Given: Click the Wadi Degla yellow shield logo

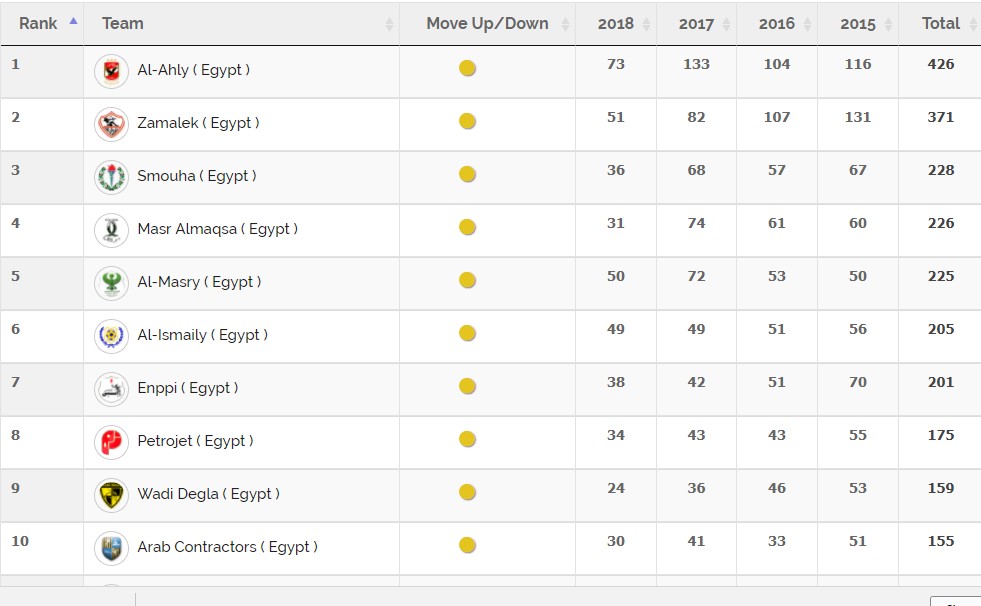Looking at the screenshot, I should (x=111, y=495).
